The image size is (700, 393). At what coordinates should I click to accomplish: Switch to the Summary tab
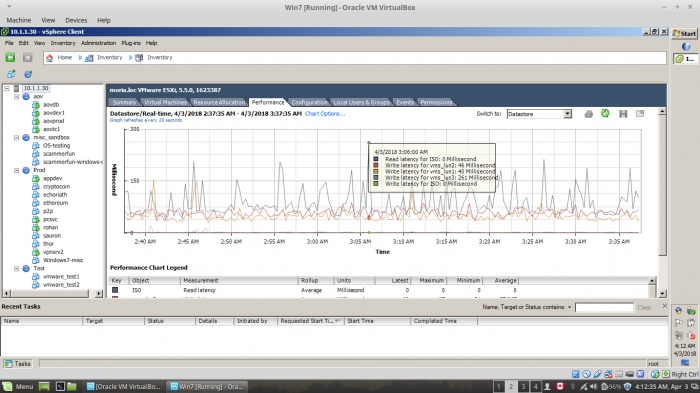click(x=124, y=102)
